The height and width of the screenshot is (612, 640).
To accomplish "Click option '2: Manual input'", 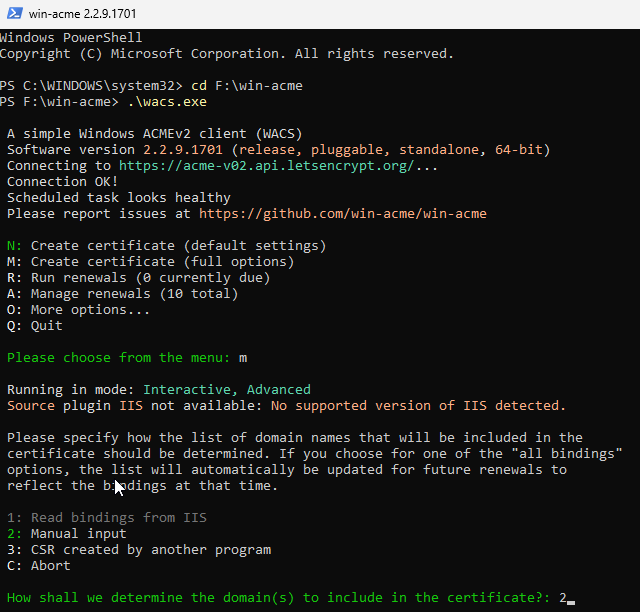I will click(x=67, y=534).
